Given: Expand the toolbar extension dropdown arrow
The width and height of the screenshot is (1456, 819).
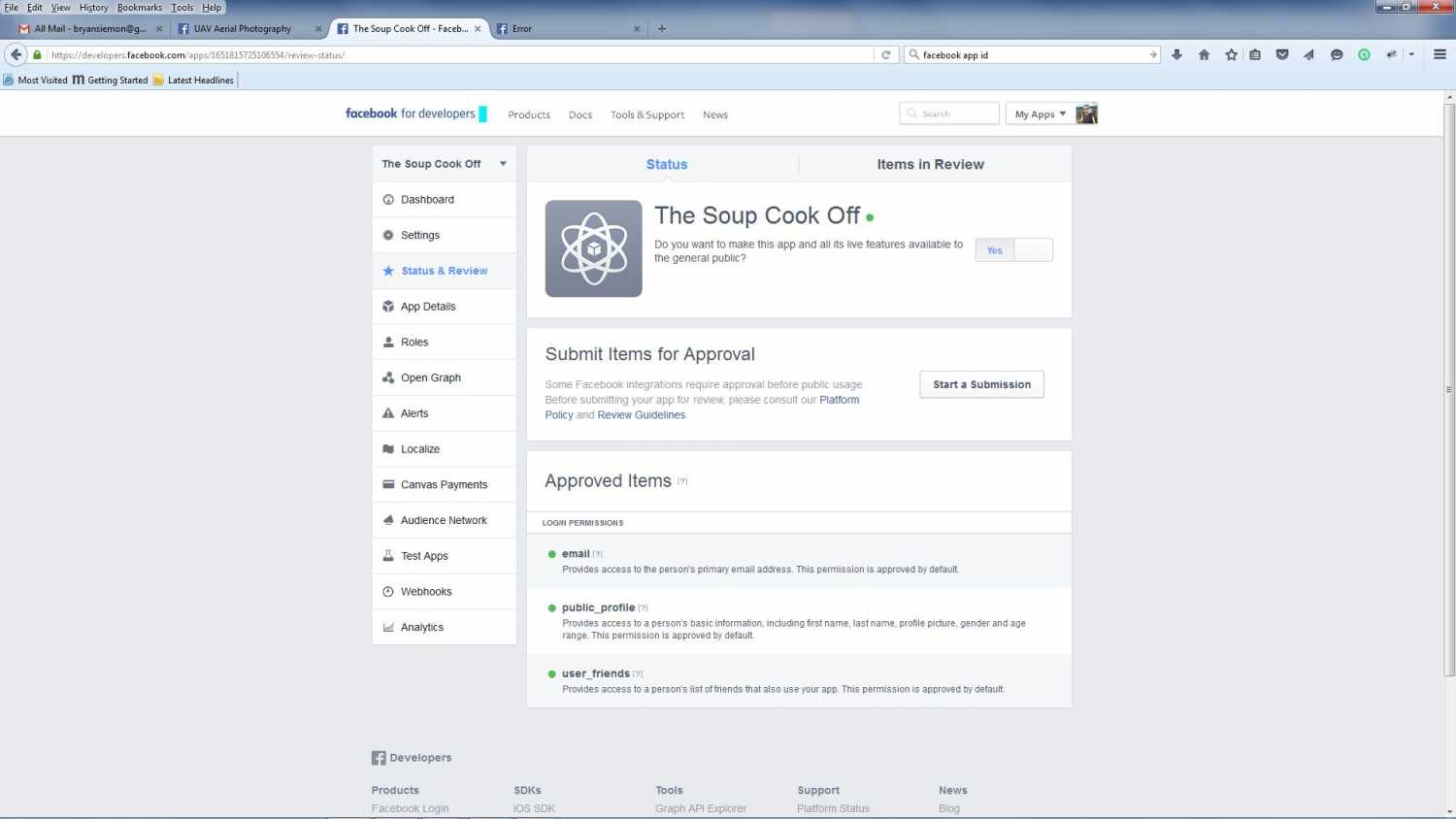Looking at the screenshot, I should click(x=1411, y=55).
